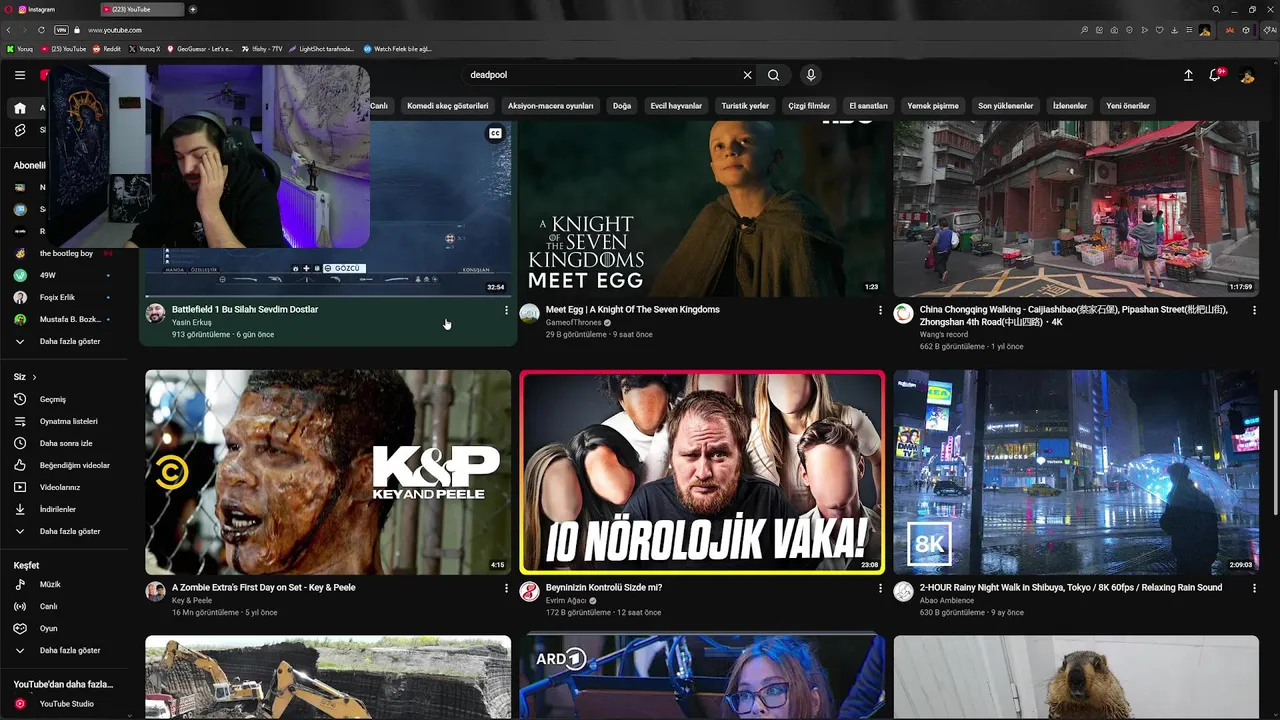The height and width of the screenshot is (720, 1280).
Task: Open the YouTube hamburger guide menu
Action: [x=20, y=75]
